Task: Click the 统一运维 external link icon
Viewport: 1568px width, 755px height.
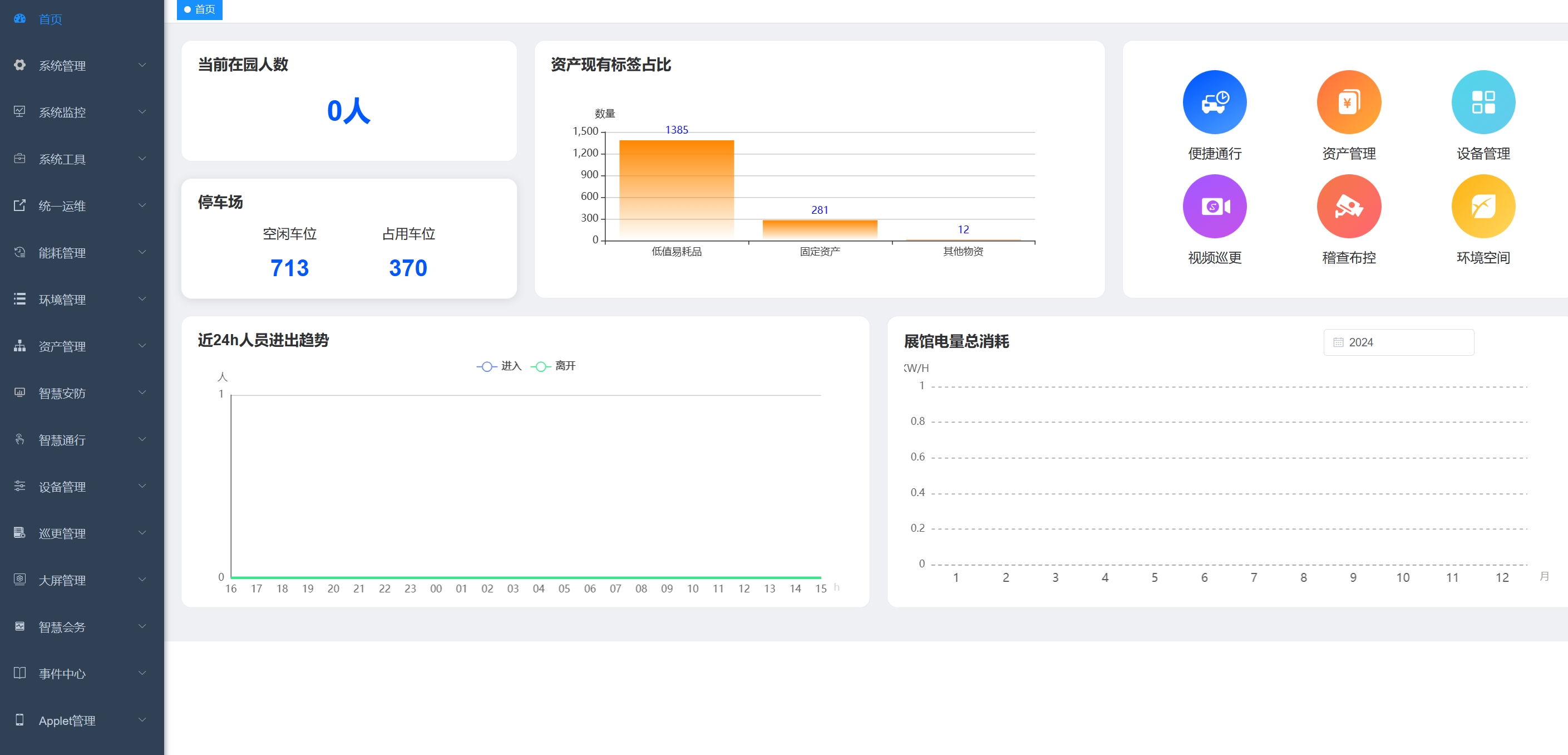Action: coord(19,205)
